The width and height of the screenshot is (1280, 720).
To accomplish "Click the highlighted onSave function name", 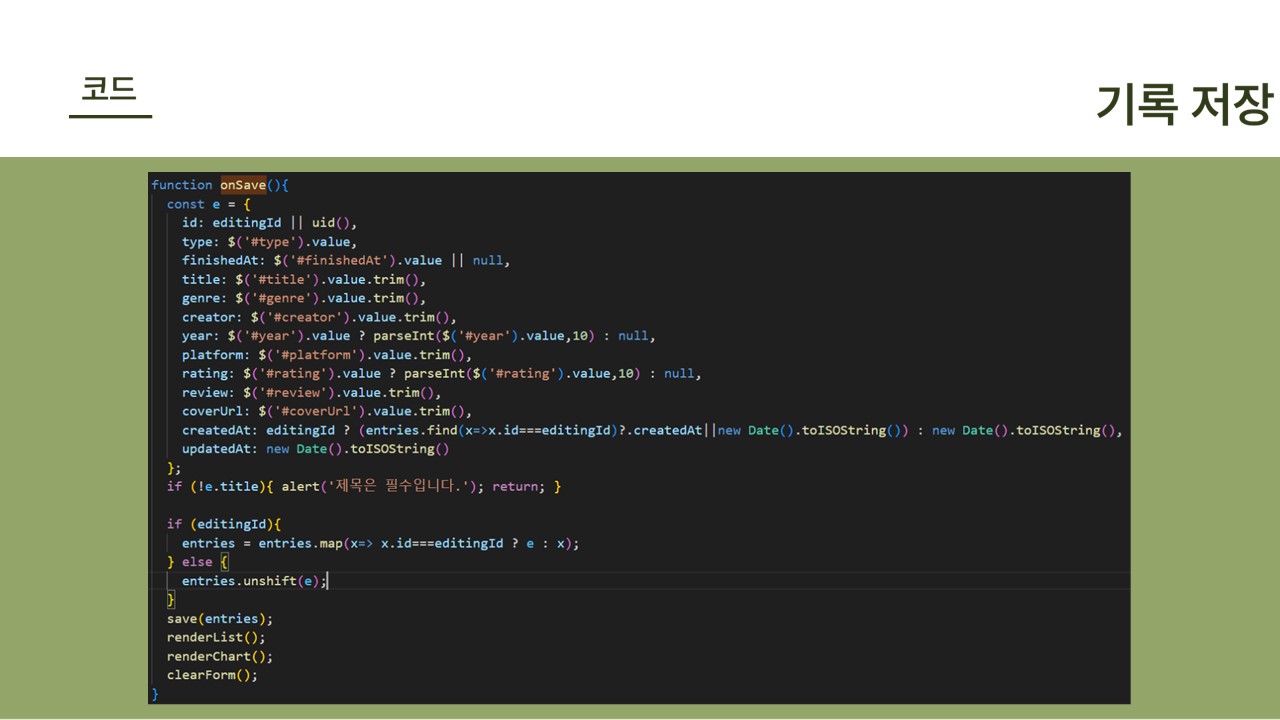I will click(x=243, y=185).
